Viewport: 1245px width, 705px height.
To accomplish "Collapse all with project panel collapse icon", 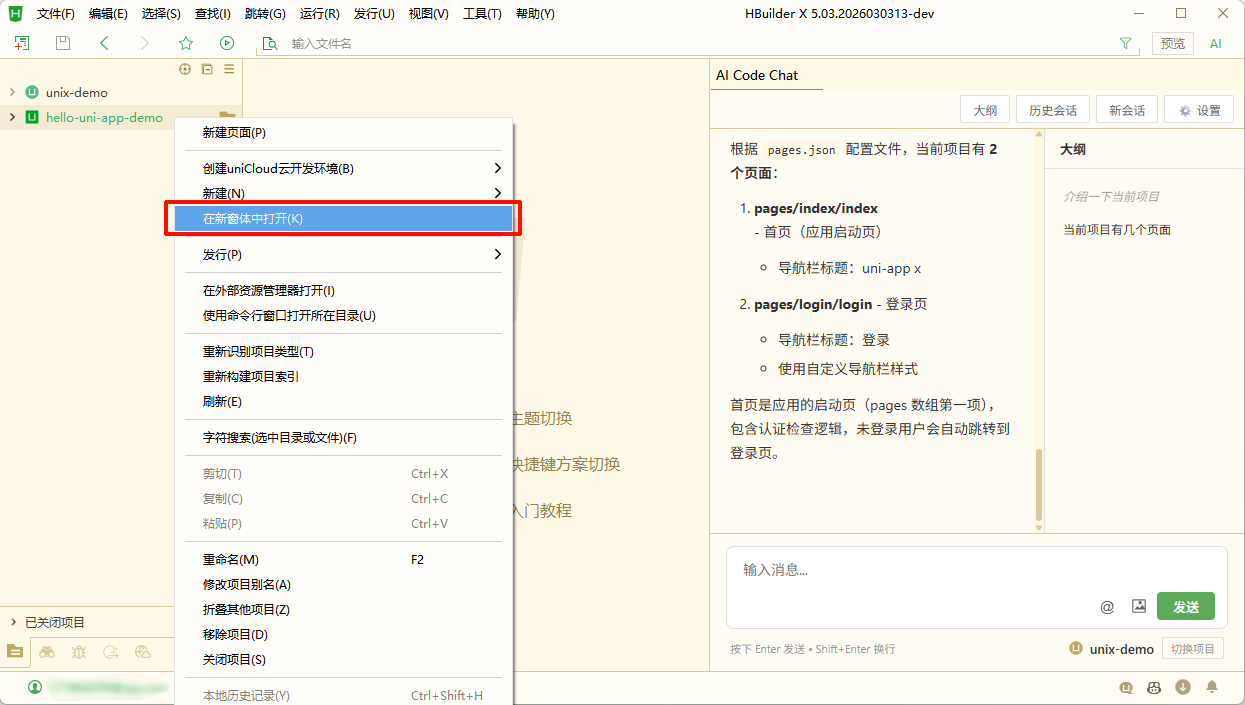I will pos(207,69).
